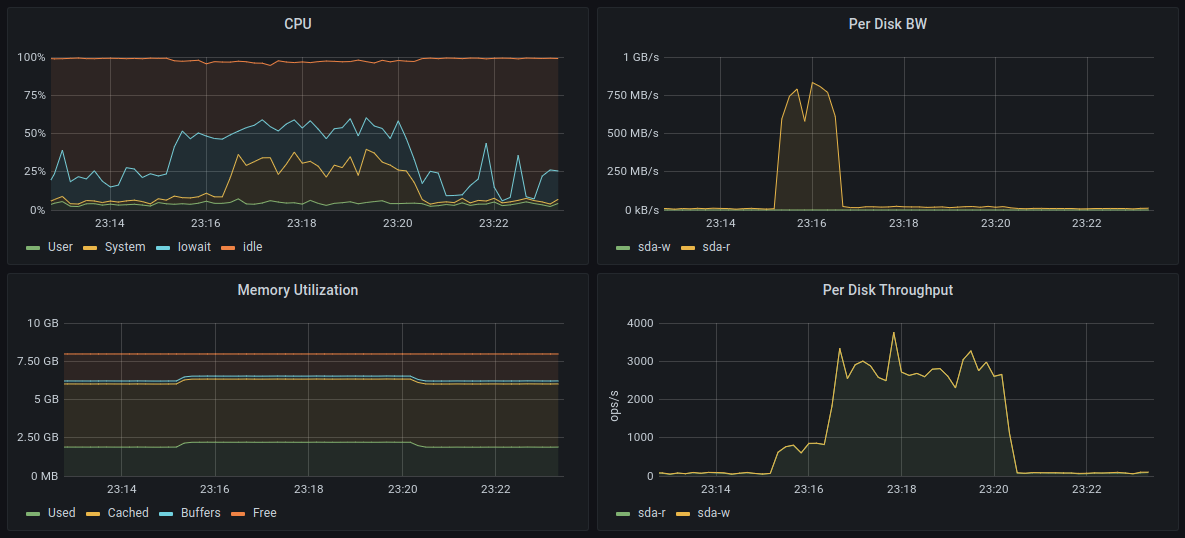Toggle the Buffers label in the Memory legend
The height and width of the screenshot is (538, 1185).
click(199, 513)
